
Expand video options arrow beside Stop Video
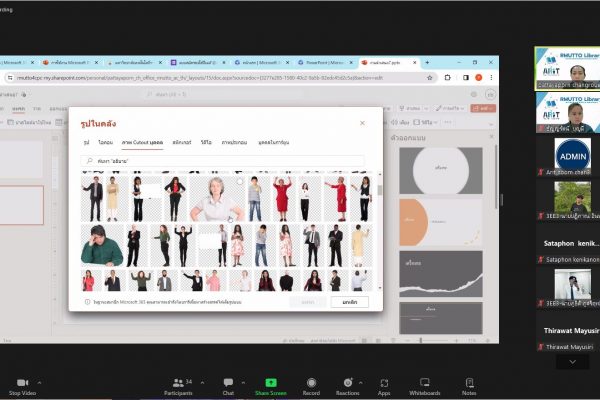39,382
